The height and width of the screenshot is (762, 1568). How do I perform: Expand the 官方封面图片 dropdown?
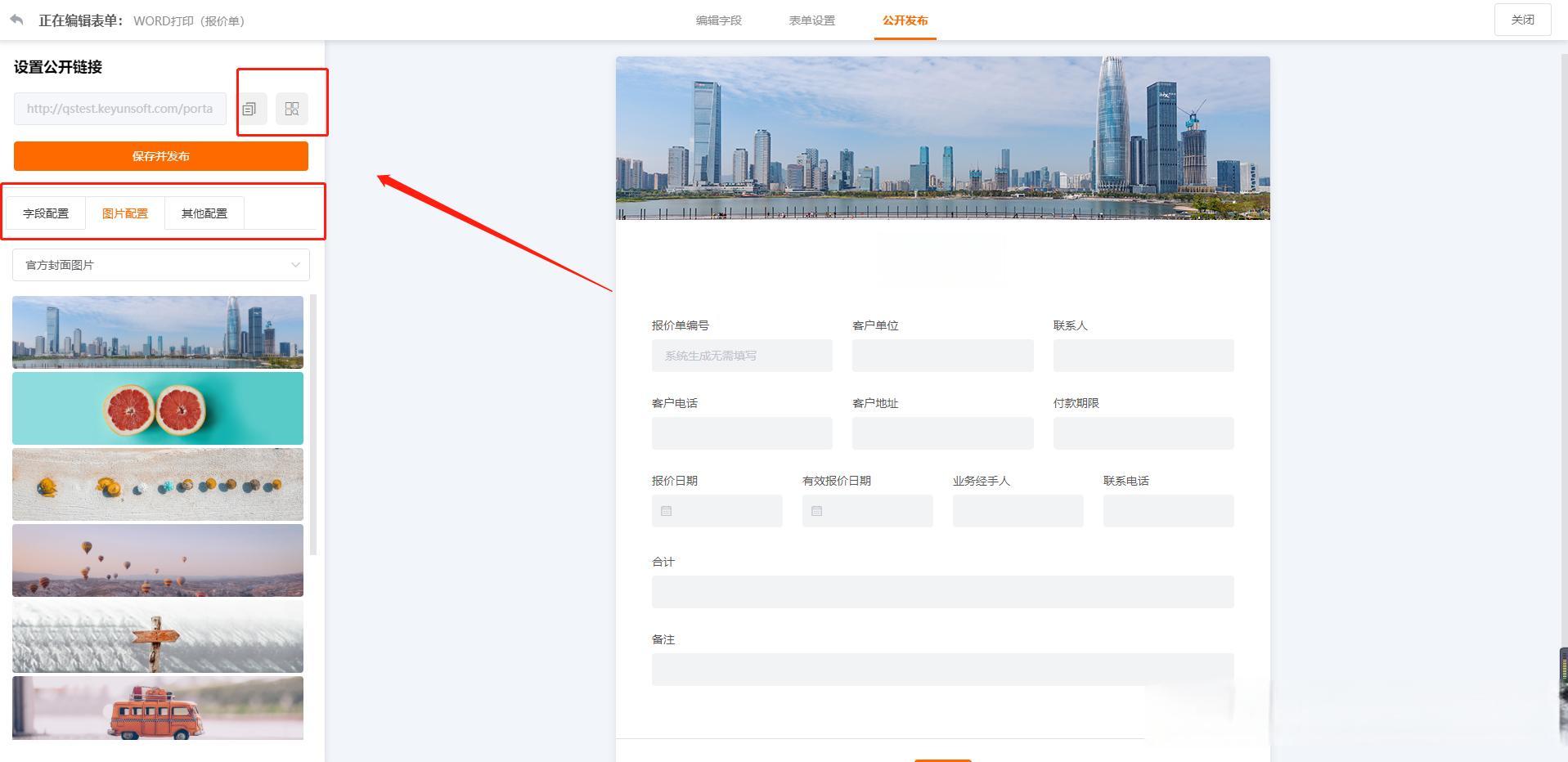[x=161, y=265]
